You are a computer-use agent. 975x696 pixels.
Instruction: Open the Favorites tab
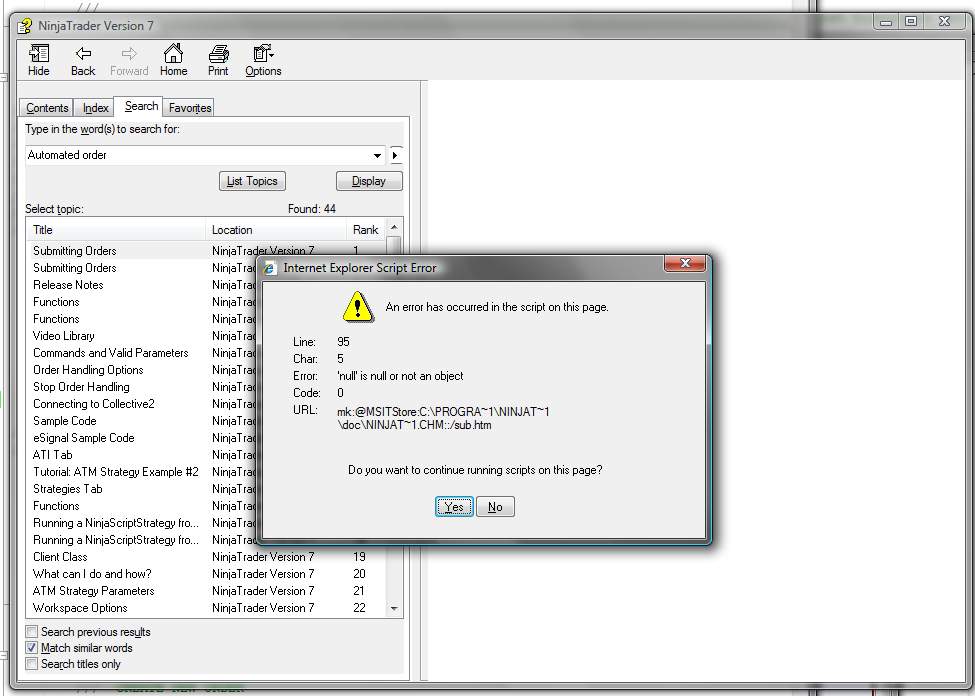coord(190,108)
